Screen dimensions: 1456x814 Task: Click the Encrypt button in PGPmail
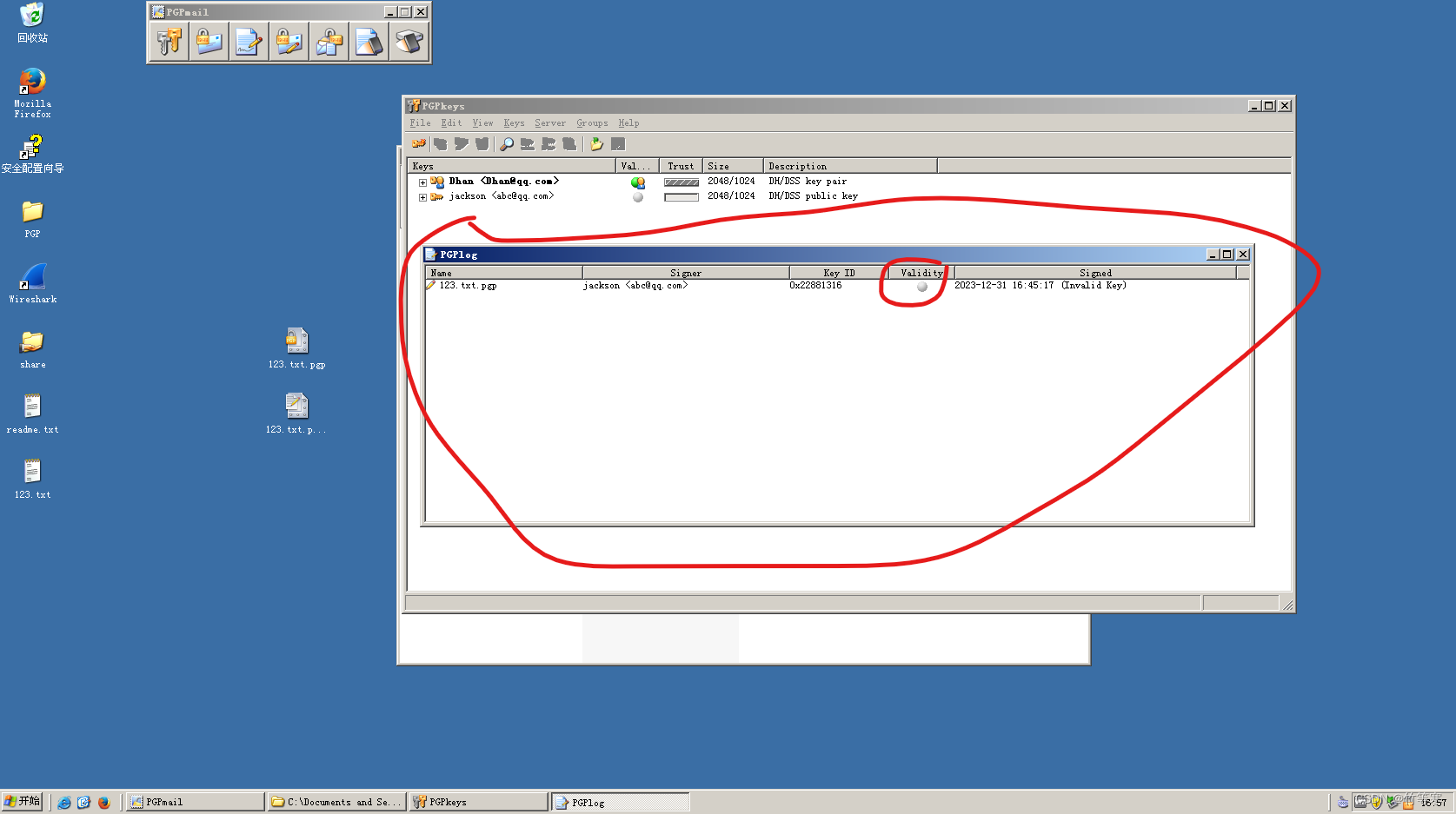pos(209,41)
